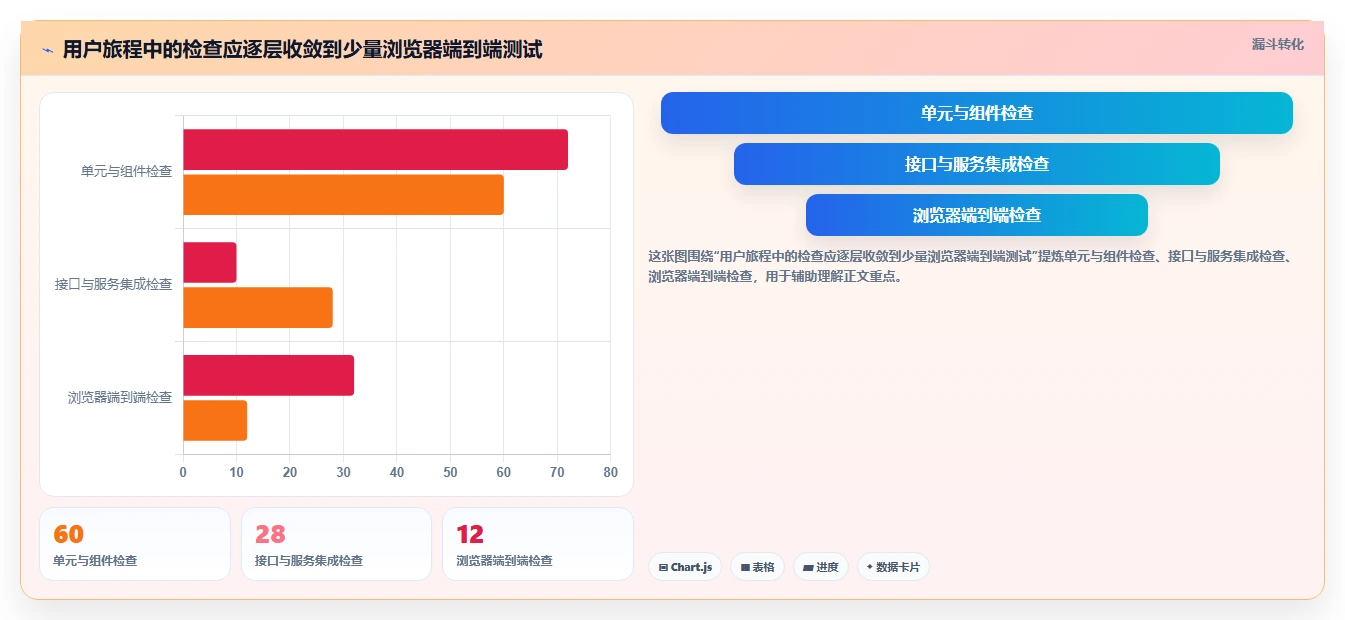This screenshot has height=620, width=1345.
Task: Select the 浏览器端到端检查 funnel stage
Action: pyautogui.click(x=976, y=215)
